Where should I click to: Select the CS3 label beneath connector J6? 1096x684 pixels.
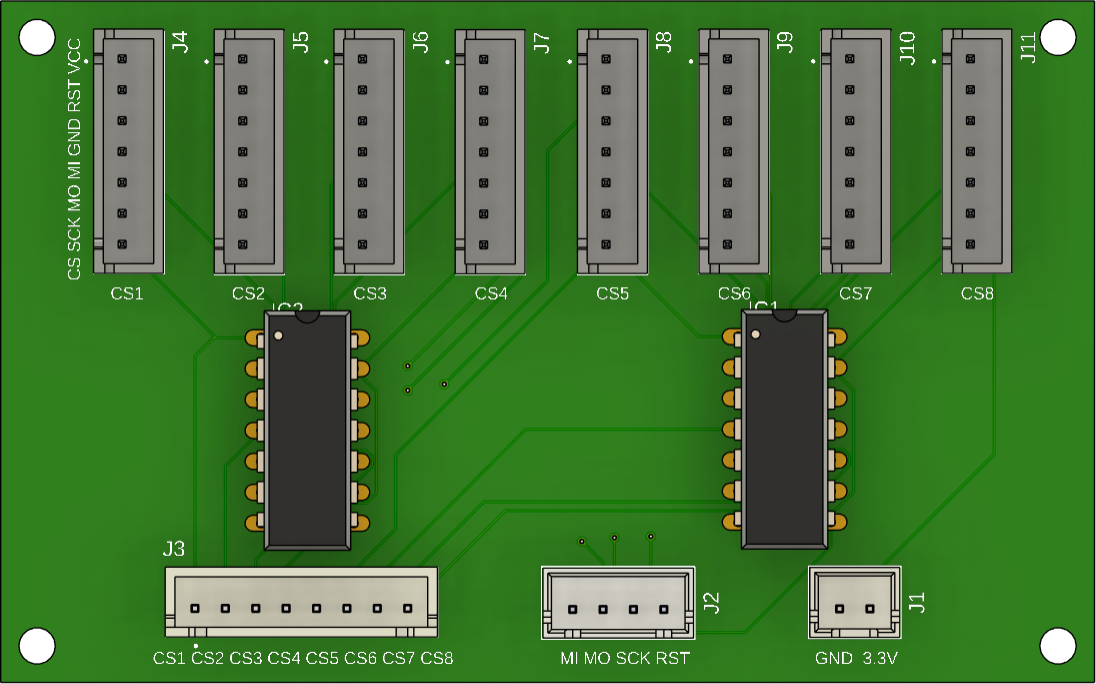pyautogui.click(x=370, y=293)
